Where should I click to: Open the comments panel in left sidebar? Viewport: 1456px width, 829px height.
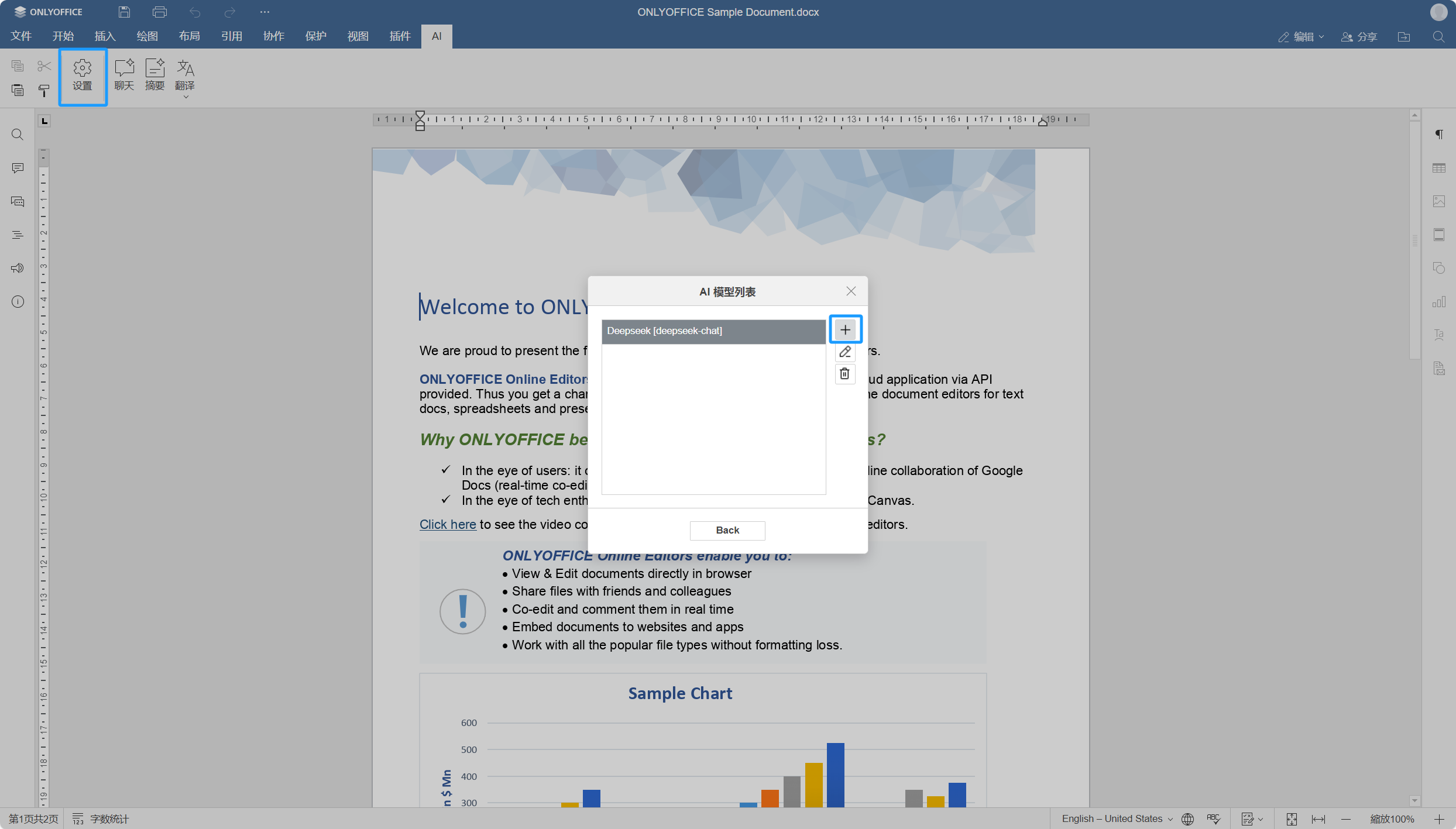(18, 168)
